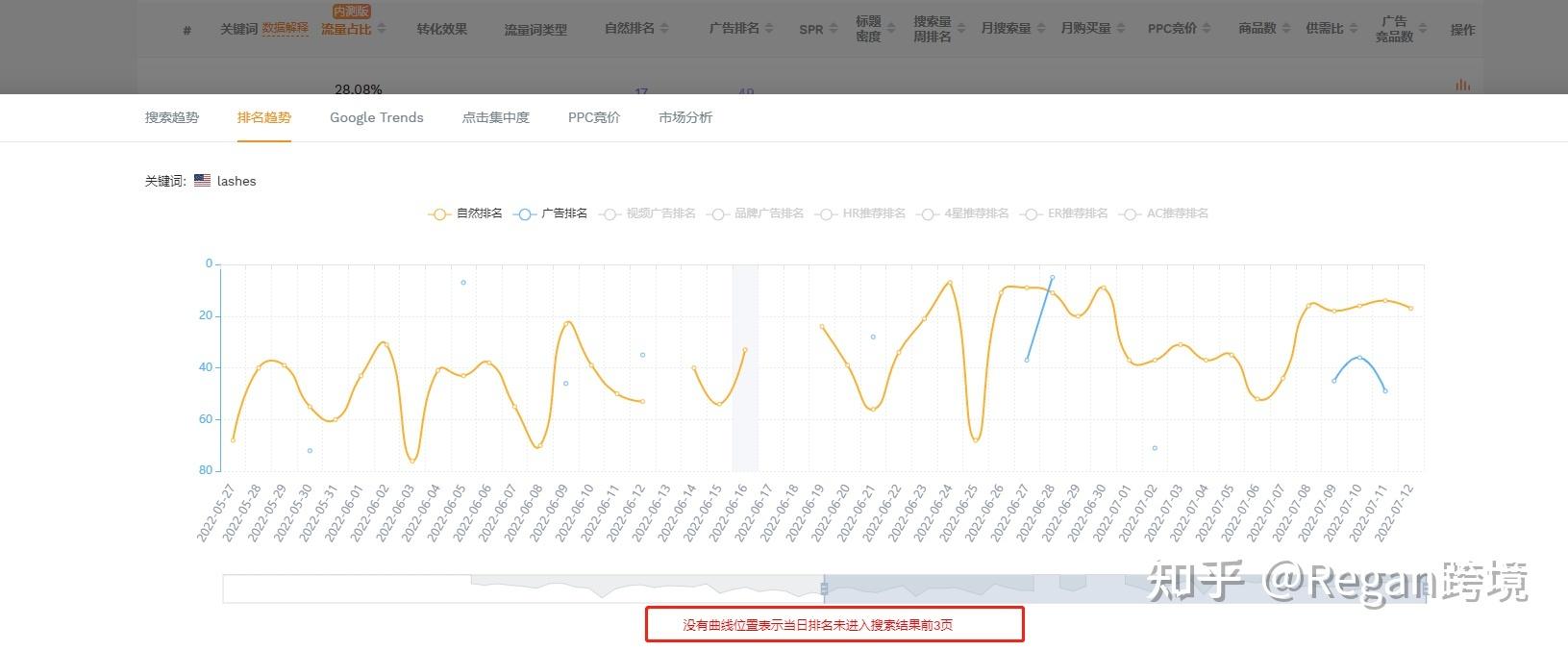The width and height of the screenshot is (1568, 651).
Task: Enable the HR推荐排名 legend series
Action: [860, 213]
